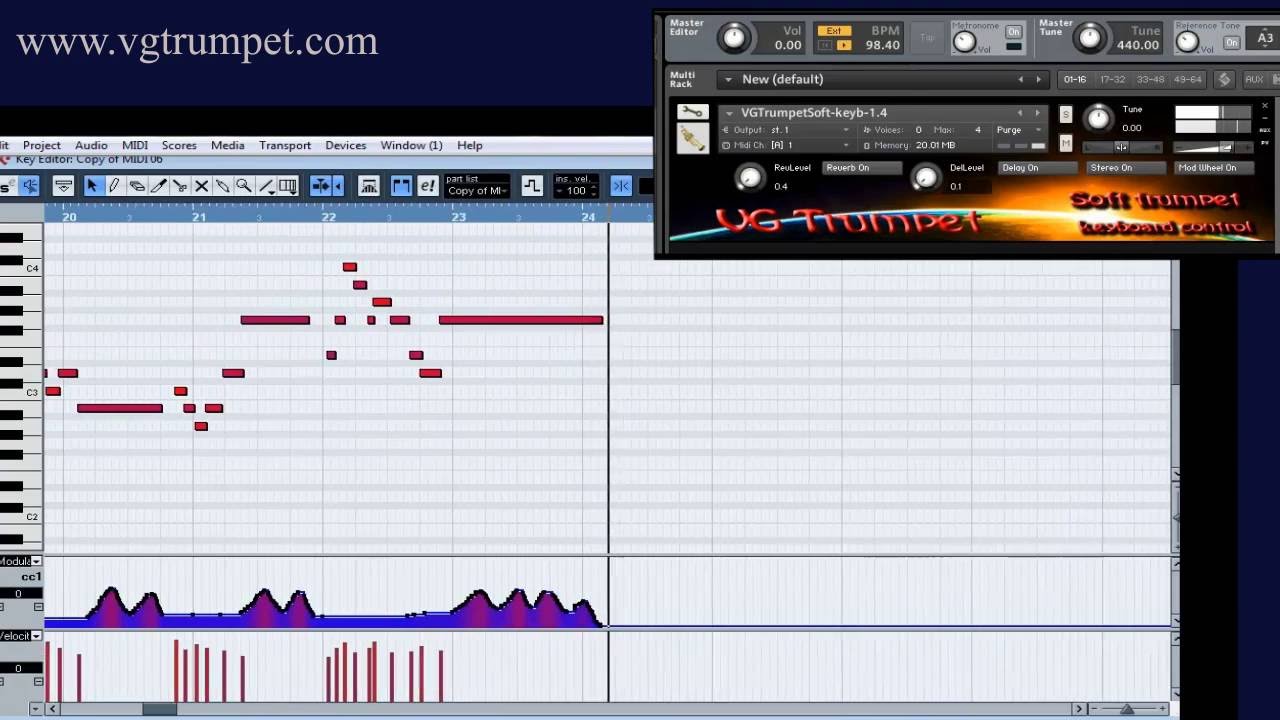Mute the instrument with M button
1280x720 pixels.
coord(1066,144)
